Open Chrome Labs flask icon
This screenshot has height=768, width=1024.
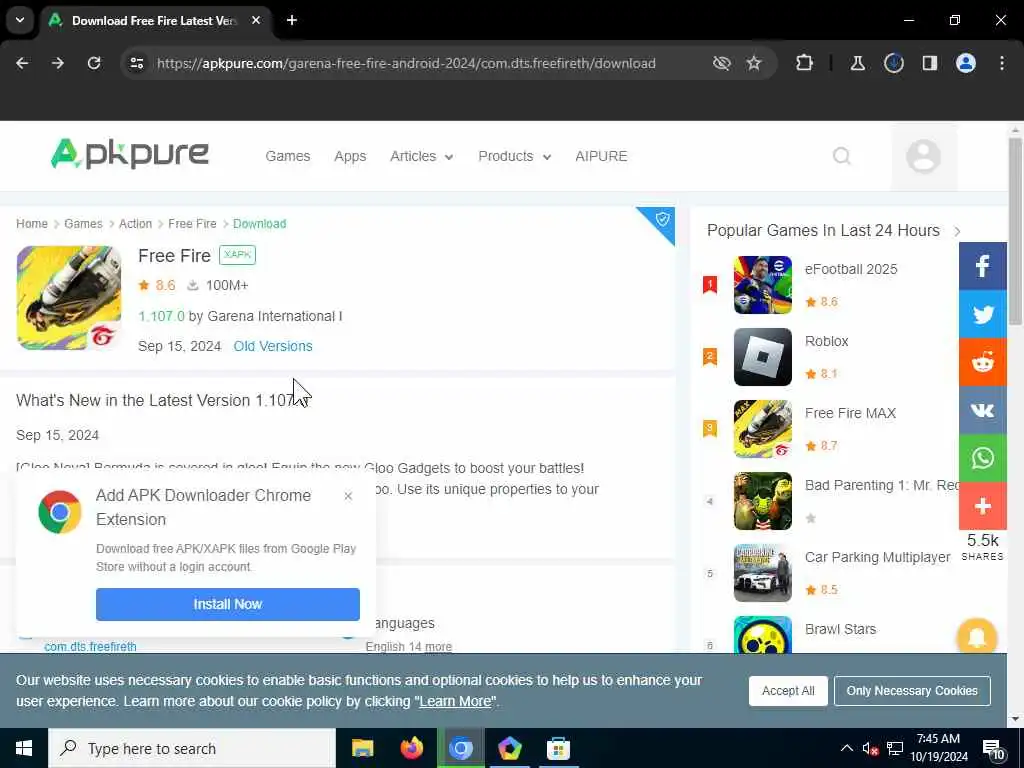pos(857,63)
